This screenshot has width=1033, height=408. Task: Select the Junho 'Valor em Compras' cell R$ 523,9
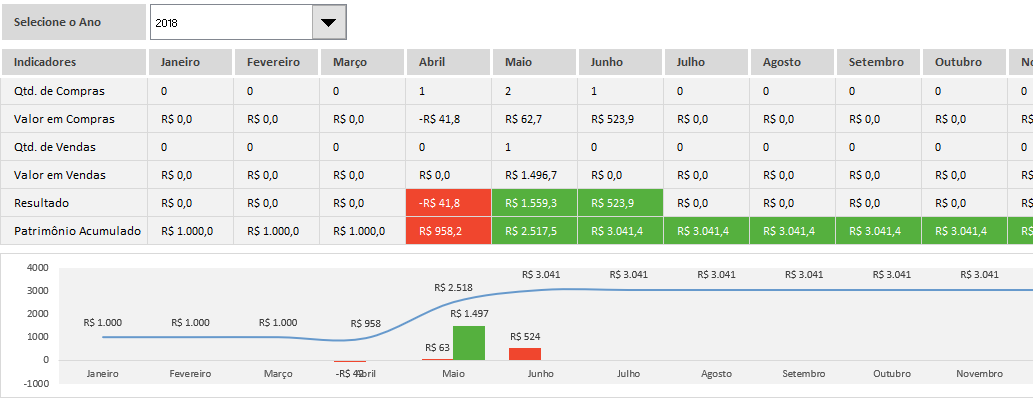tap(621, 119)
